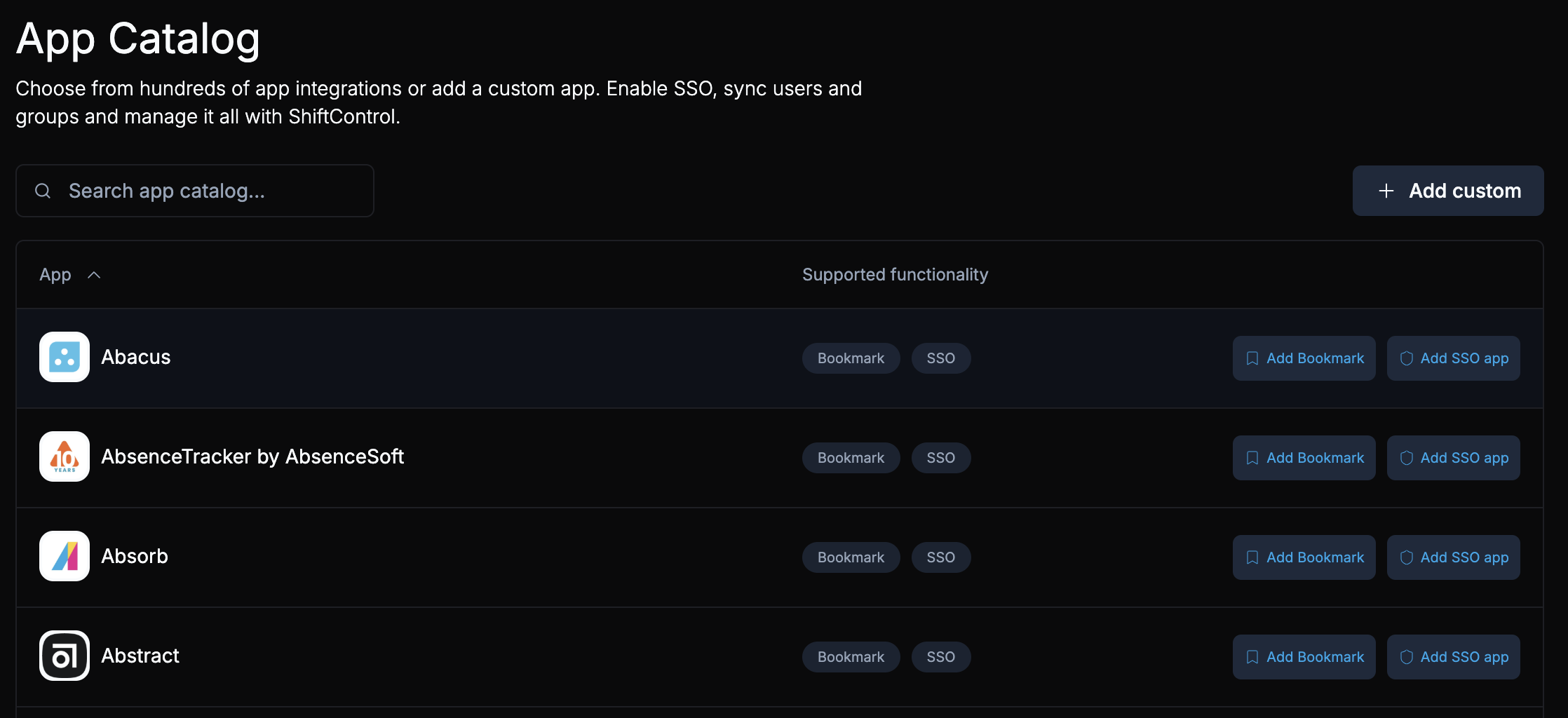Screen dimensions: 1568x718
Task: Click the Absorb app logo
Action: tap(64, 556)
